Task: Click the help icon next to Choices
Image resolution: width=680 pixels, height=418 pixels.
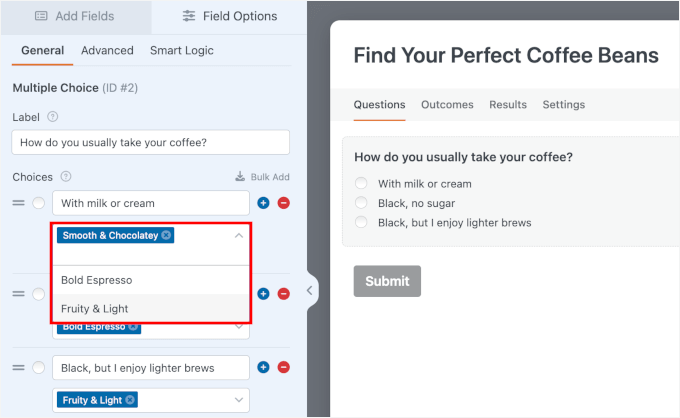Action: (x=66, y=177)
